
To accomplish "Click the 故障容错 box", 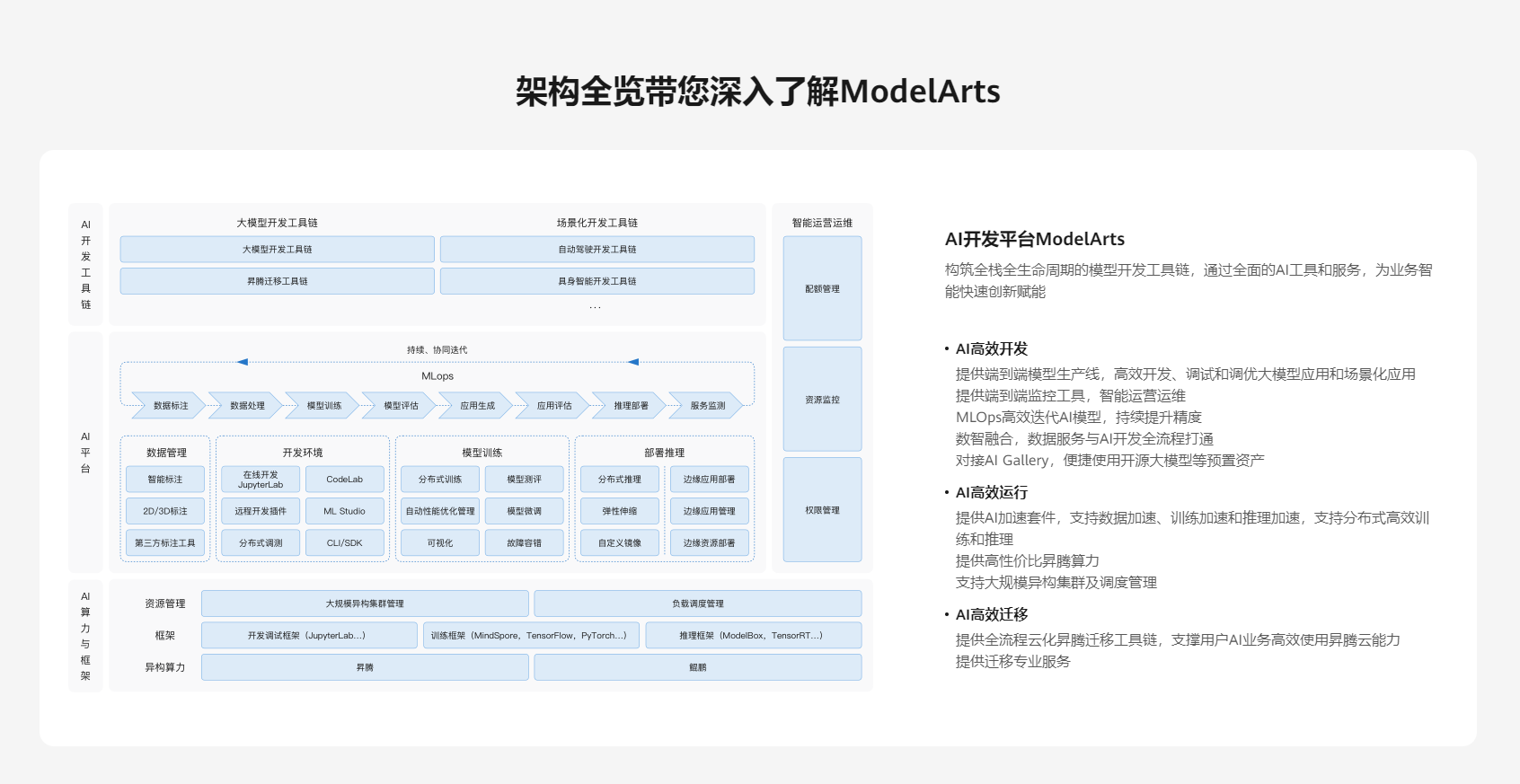I will [x=525, y=542].
